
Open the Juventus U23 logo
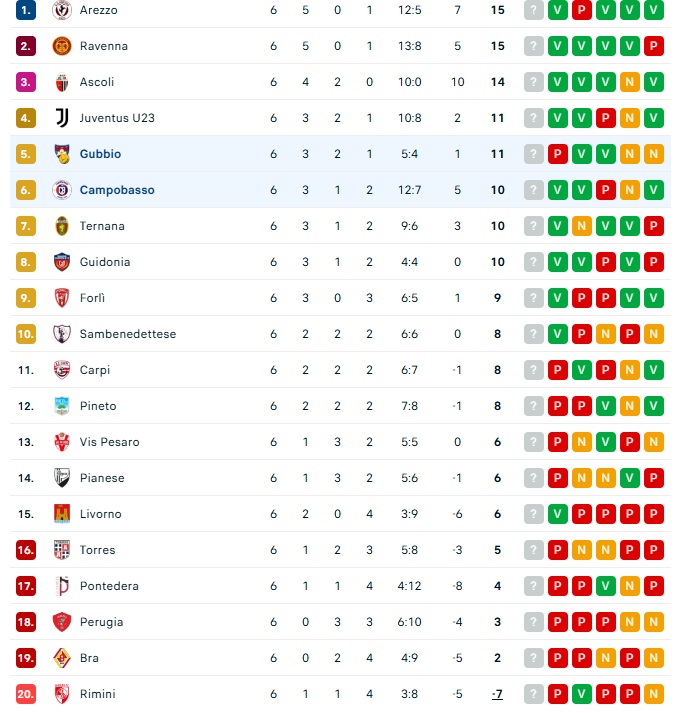[x=62, y=118]
